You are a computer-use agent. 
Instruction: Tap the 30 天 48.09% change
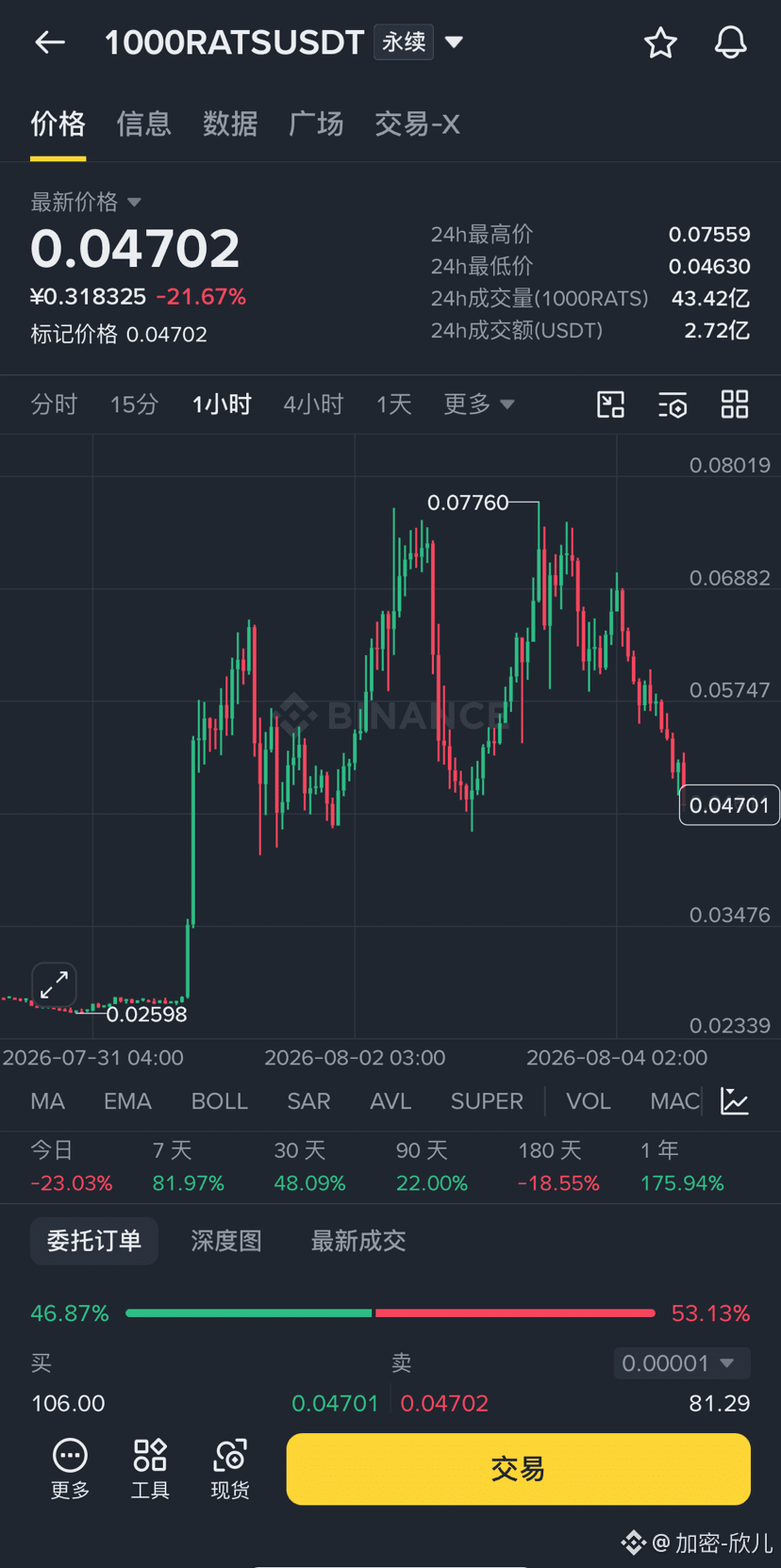[x=309, y=1166]
